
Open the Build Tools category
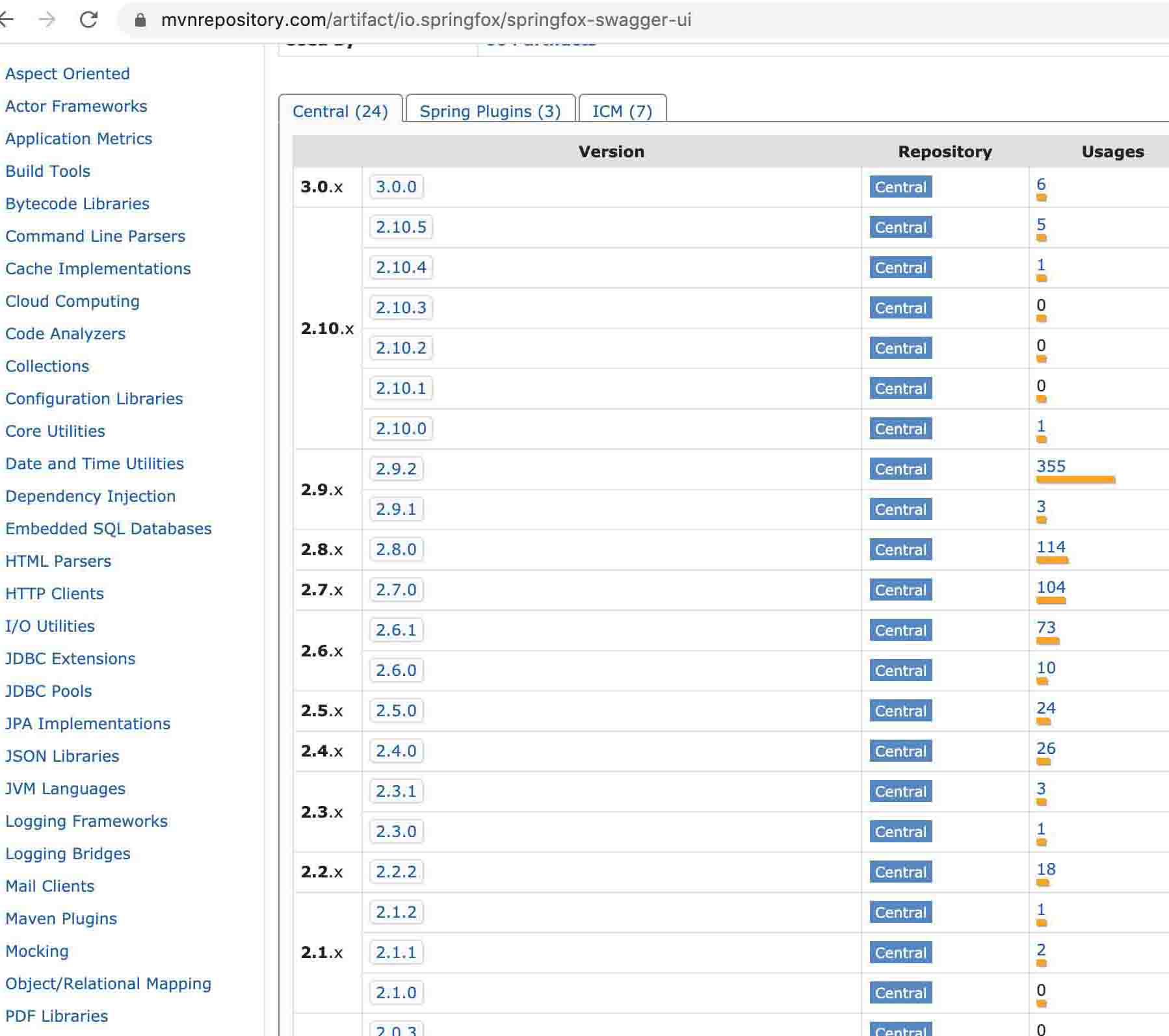48,171
